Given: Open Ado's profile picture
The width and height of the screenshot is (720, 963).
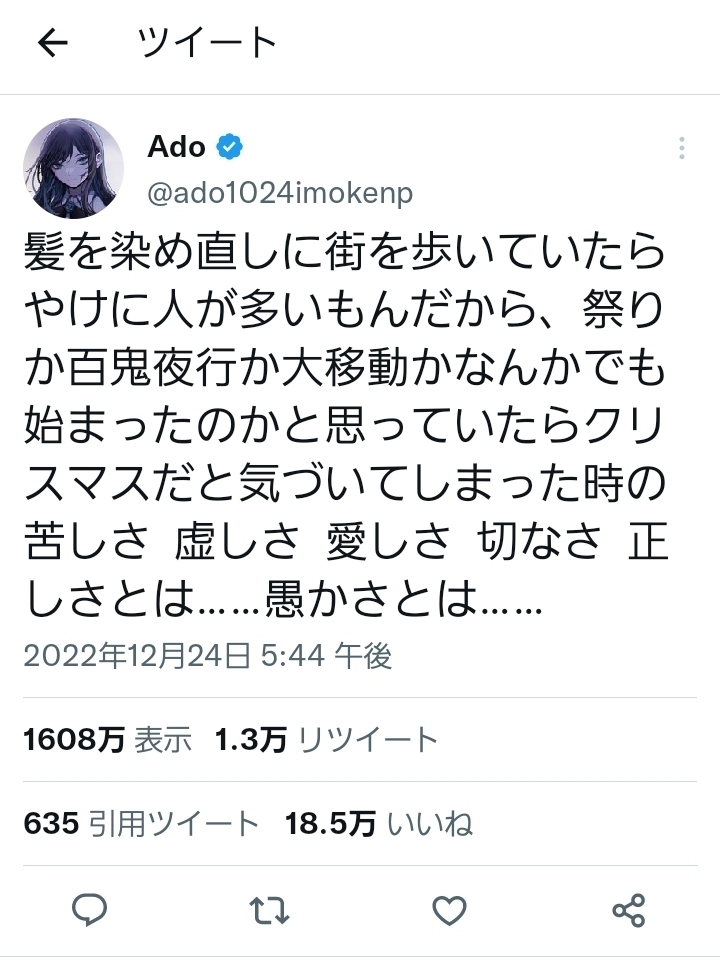Looking at the screenshot, I should [x=73, y=168].
